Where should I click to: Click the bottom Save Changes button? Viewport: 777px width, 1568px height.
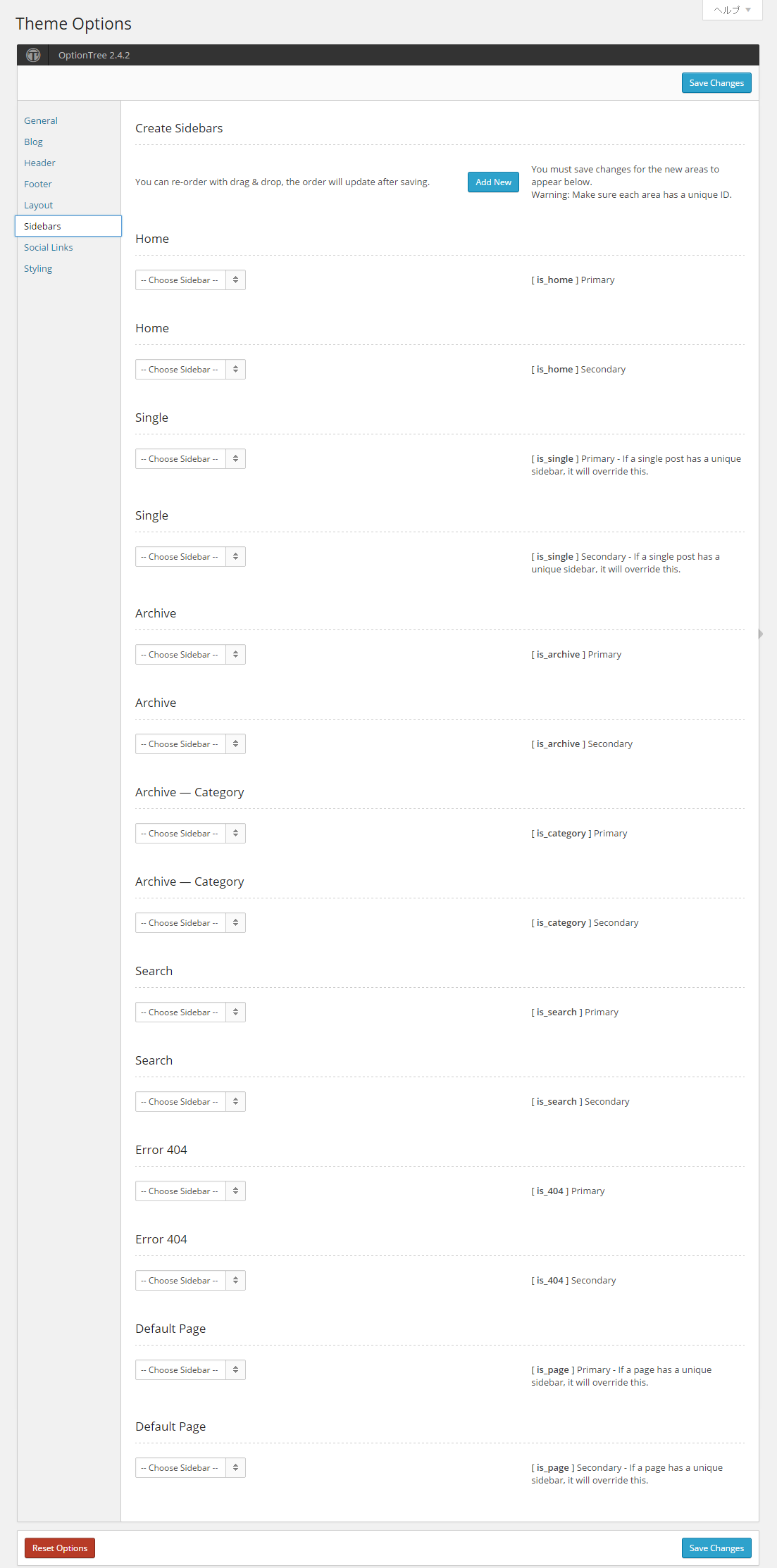click(716, 1548)
